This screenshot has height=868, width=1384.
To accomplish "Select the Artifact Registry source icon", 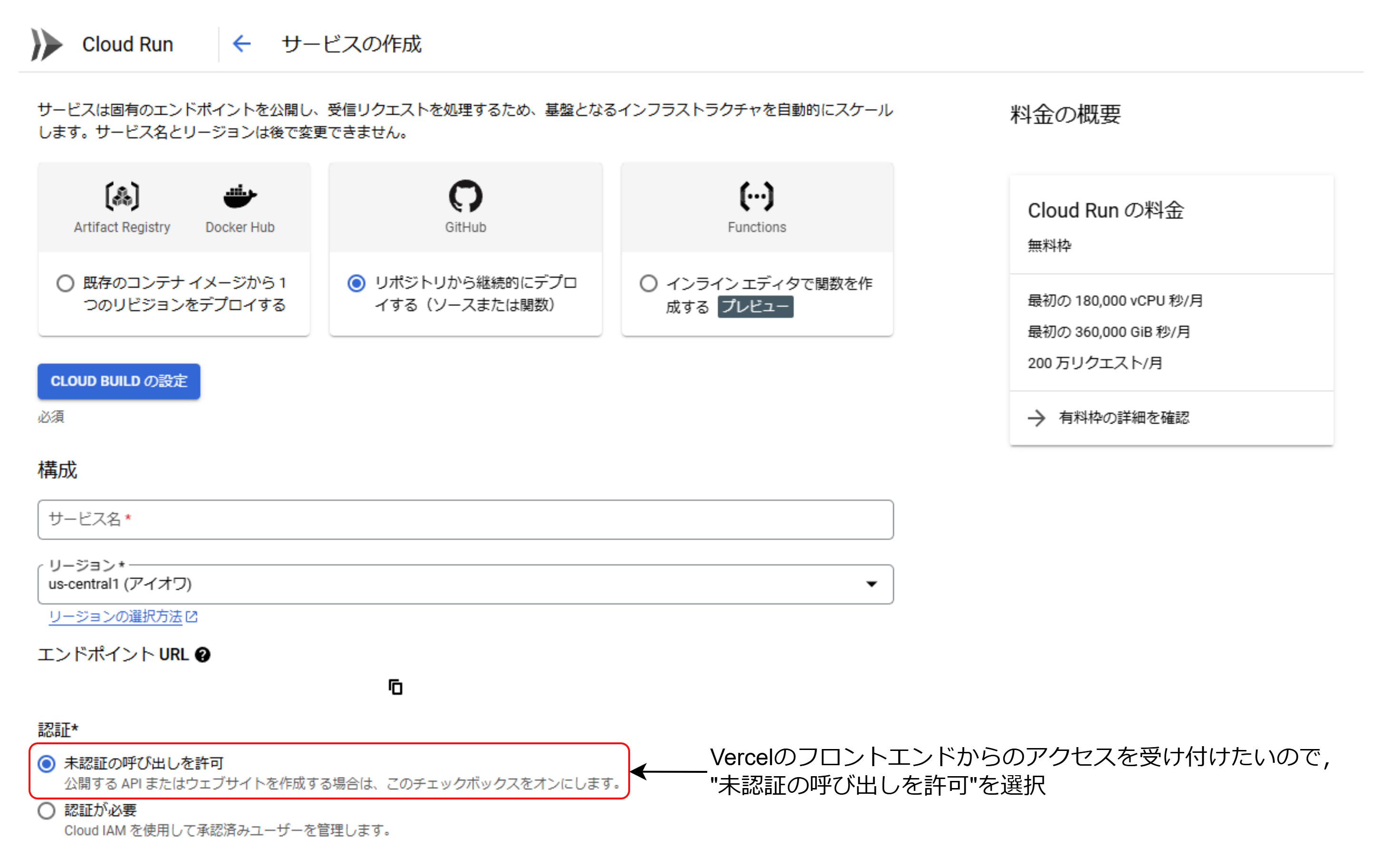I will [122, 197].
